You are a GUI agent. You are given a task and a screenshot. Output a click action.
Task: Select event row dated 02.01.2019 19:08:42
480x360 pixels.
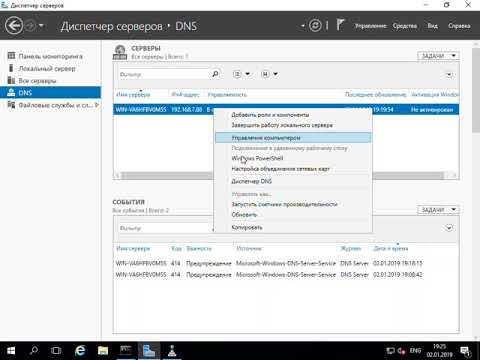(287, 275)
